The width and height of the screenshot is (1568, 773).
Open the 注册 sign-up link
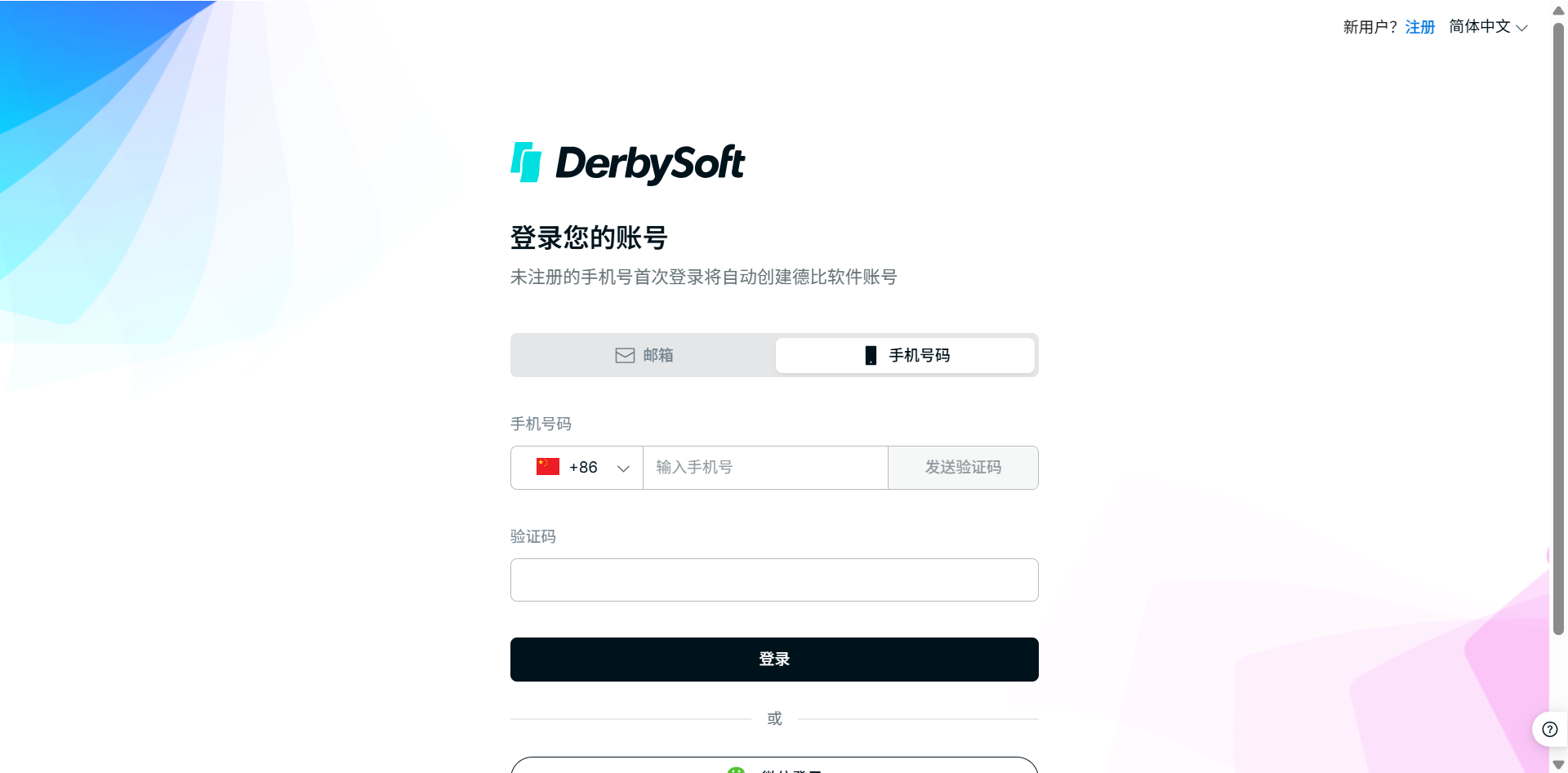coord(1420,27)
